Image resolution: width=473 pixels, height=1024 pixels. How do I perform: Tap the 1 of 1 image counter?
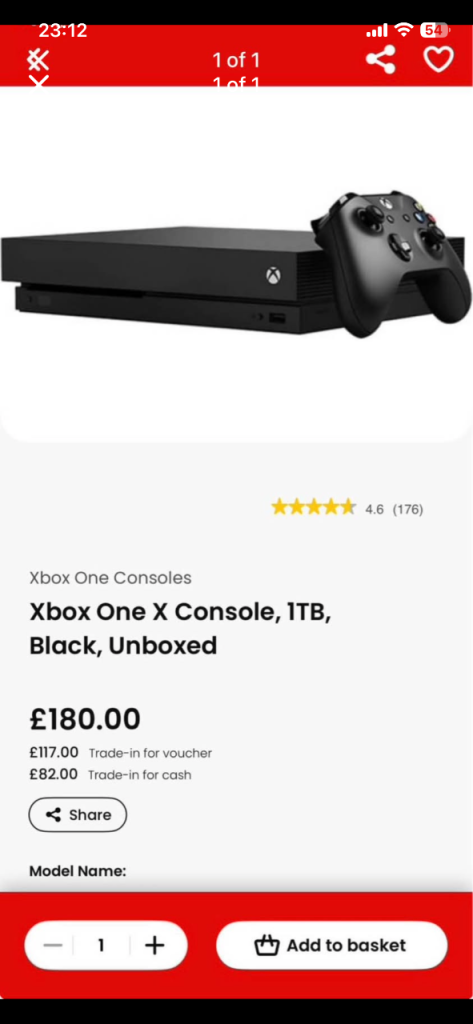click(236, 61)
